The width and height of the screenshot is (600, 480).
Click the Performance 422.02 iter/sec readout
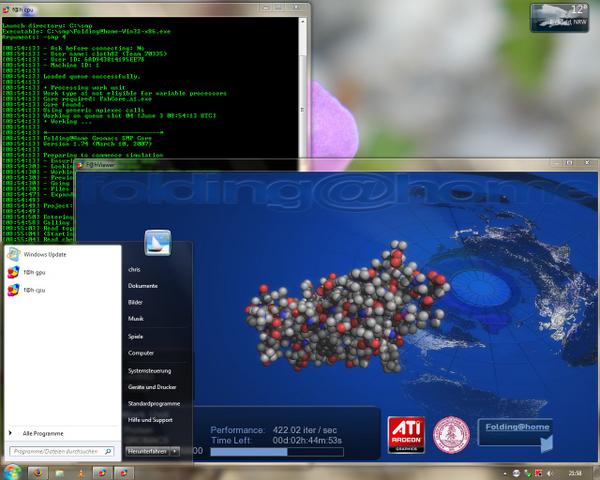click(274, 430)
